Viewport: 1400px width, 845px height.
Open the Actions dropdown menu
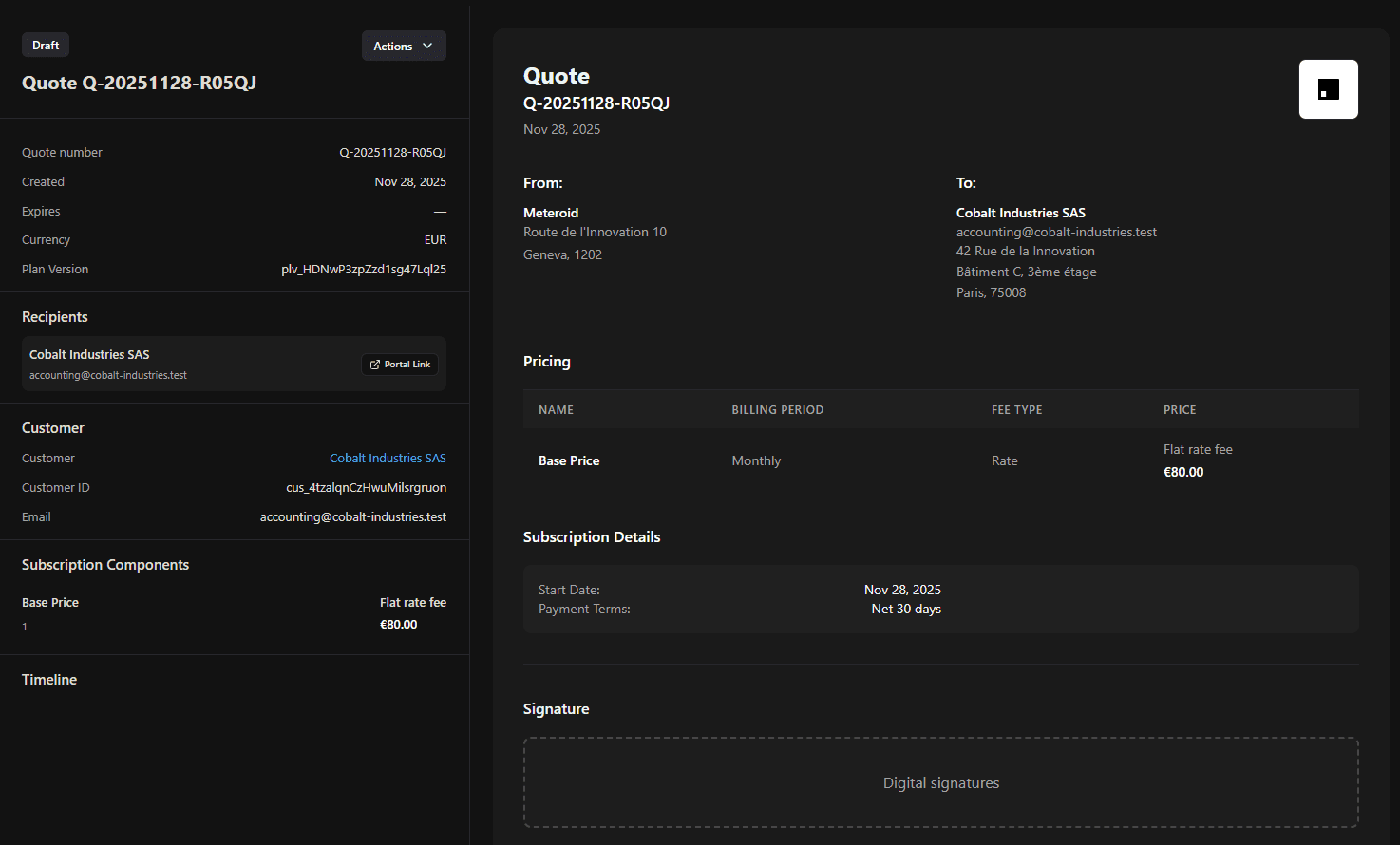pos(404,46)
